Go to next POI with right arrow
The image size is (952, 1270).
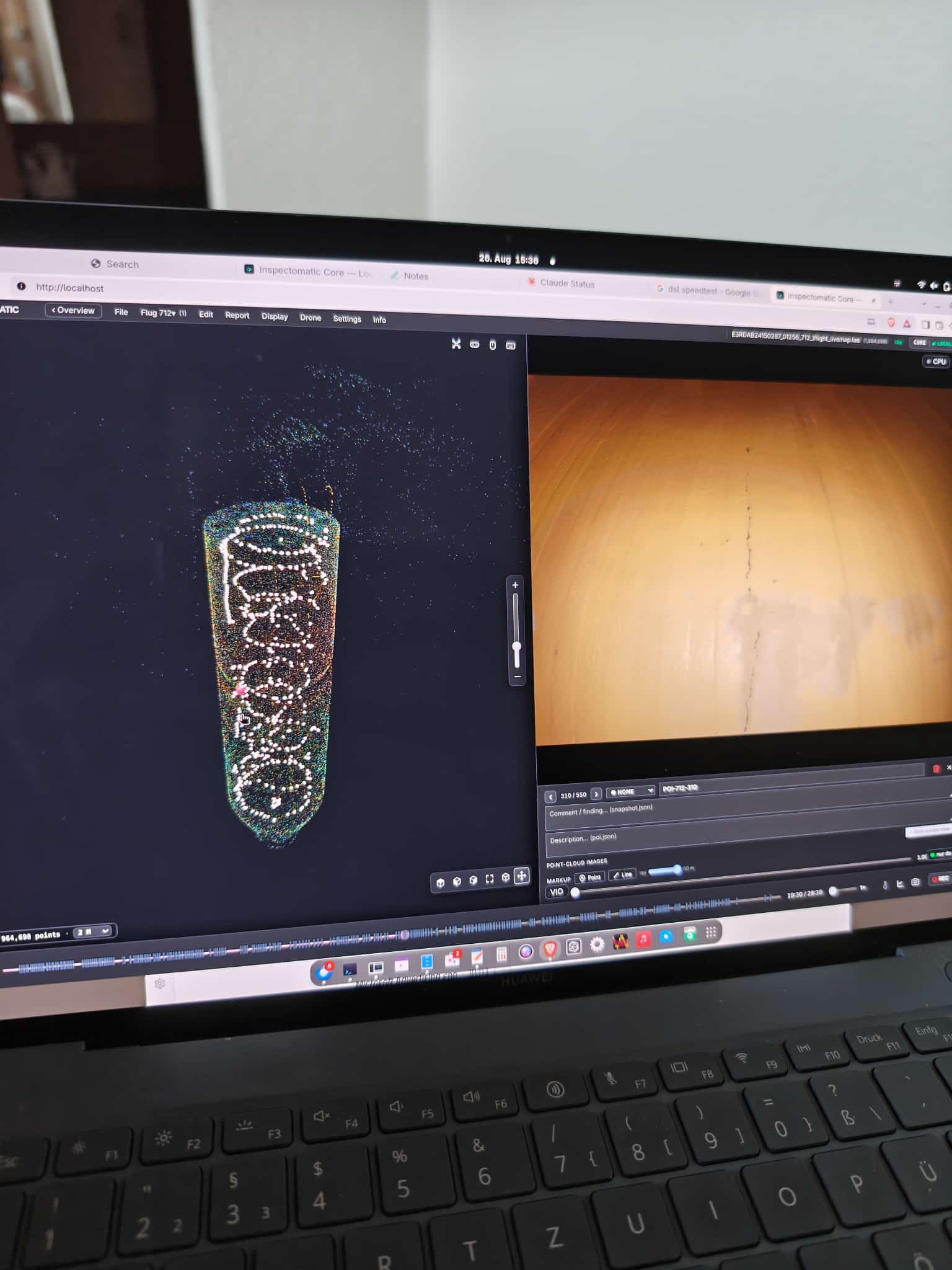coord(596,794)
